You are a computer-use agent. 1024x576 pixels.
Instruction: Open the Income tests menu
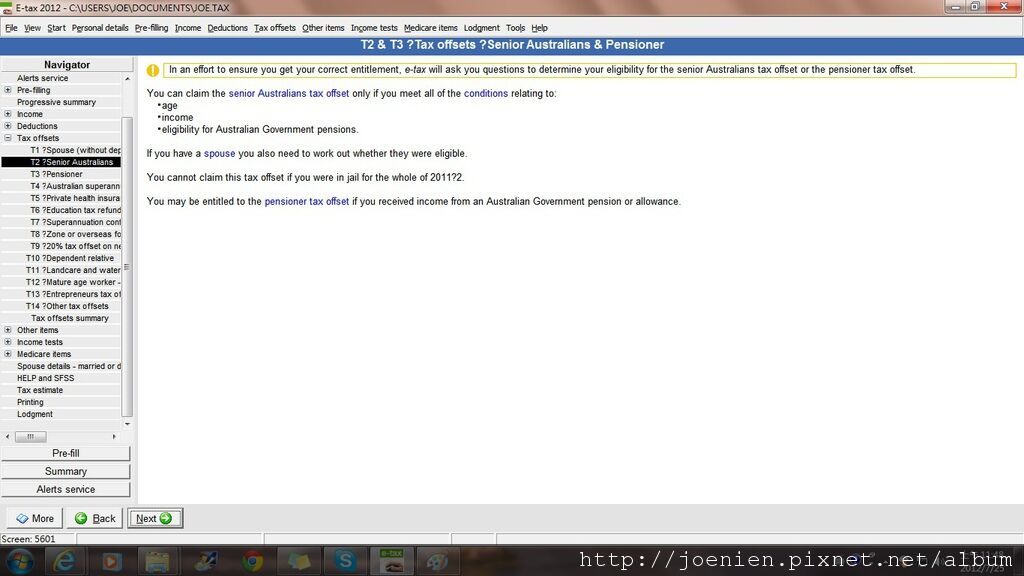click(x=374, y=28)
